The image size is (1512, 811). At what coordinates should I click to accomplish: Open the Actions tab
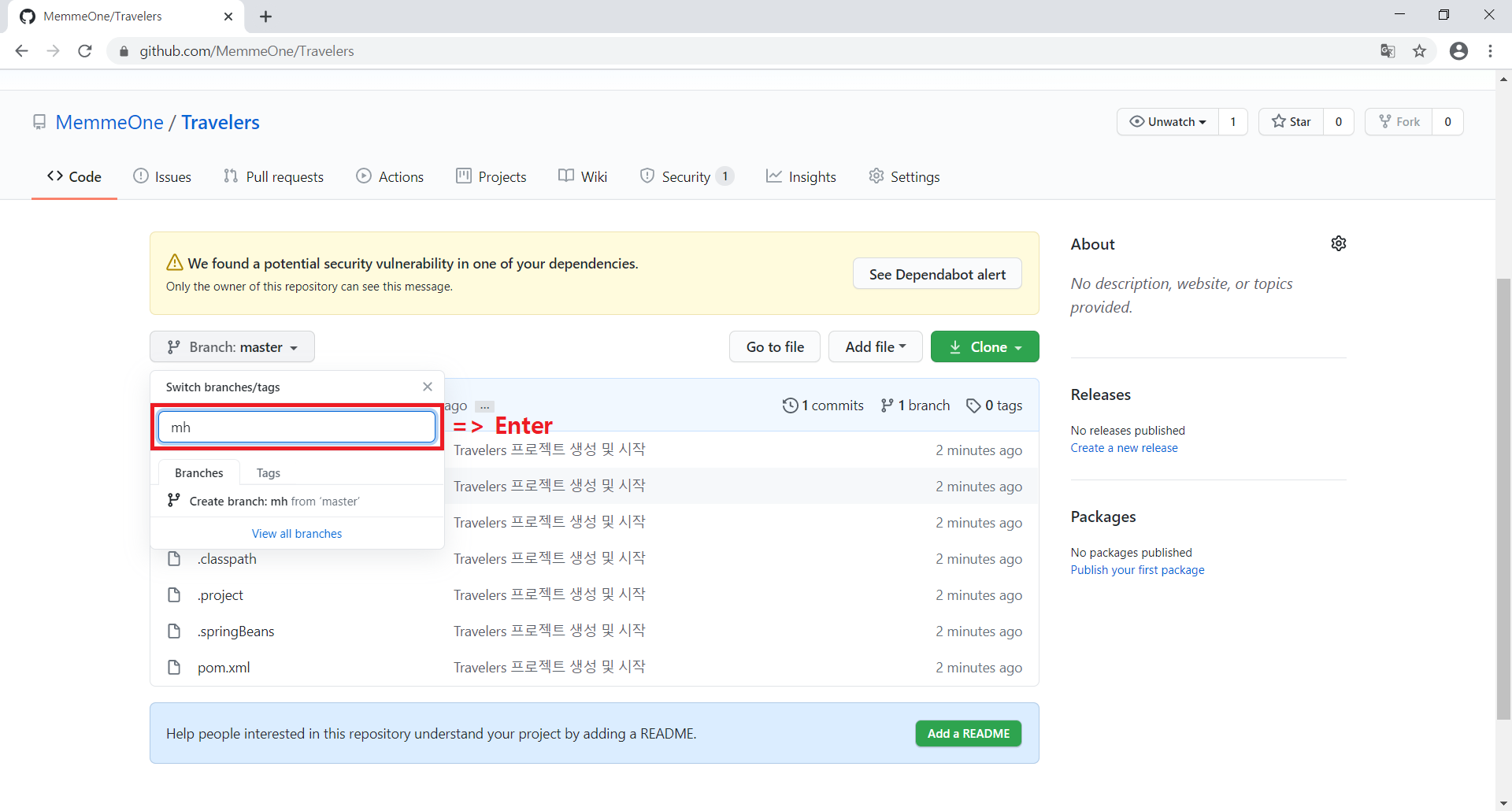click(390, 177)
